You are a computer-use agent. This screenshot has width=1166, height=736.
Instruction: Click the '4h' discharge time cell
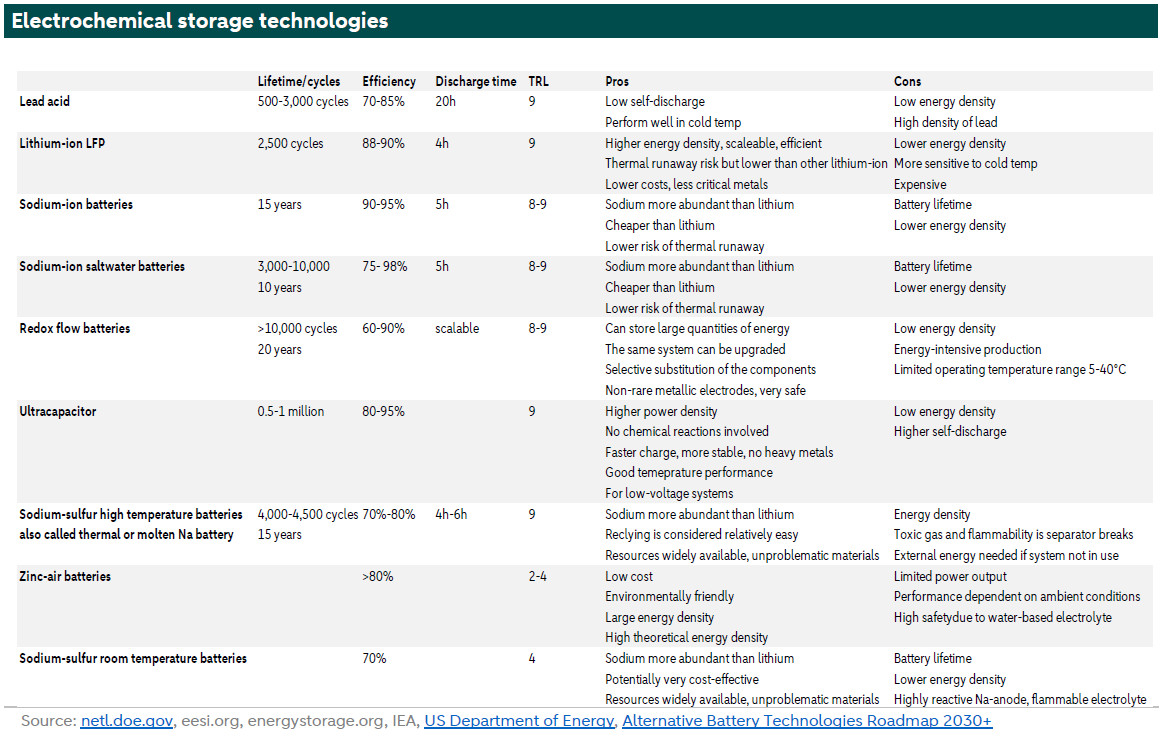tap(442, 143)
